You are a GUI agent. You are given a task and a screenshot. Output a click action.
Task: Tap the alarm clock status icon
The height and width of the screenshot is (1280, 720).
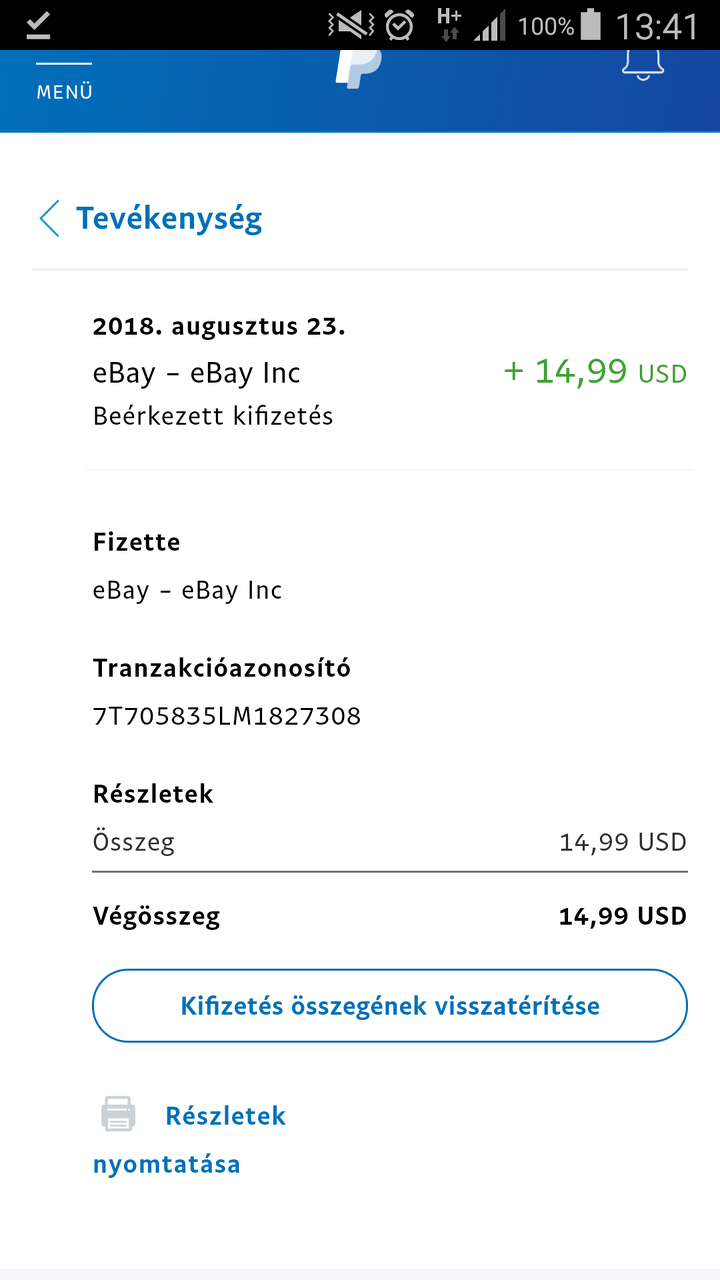[400, 25]
